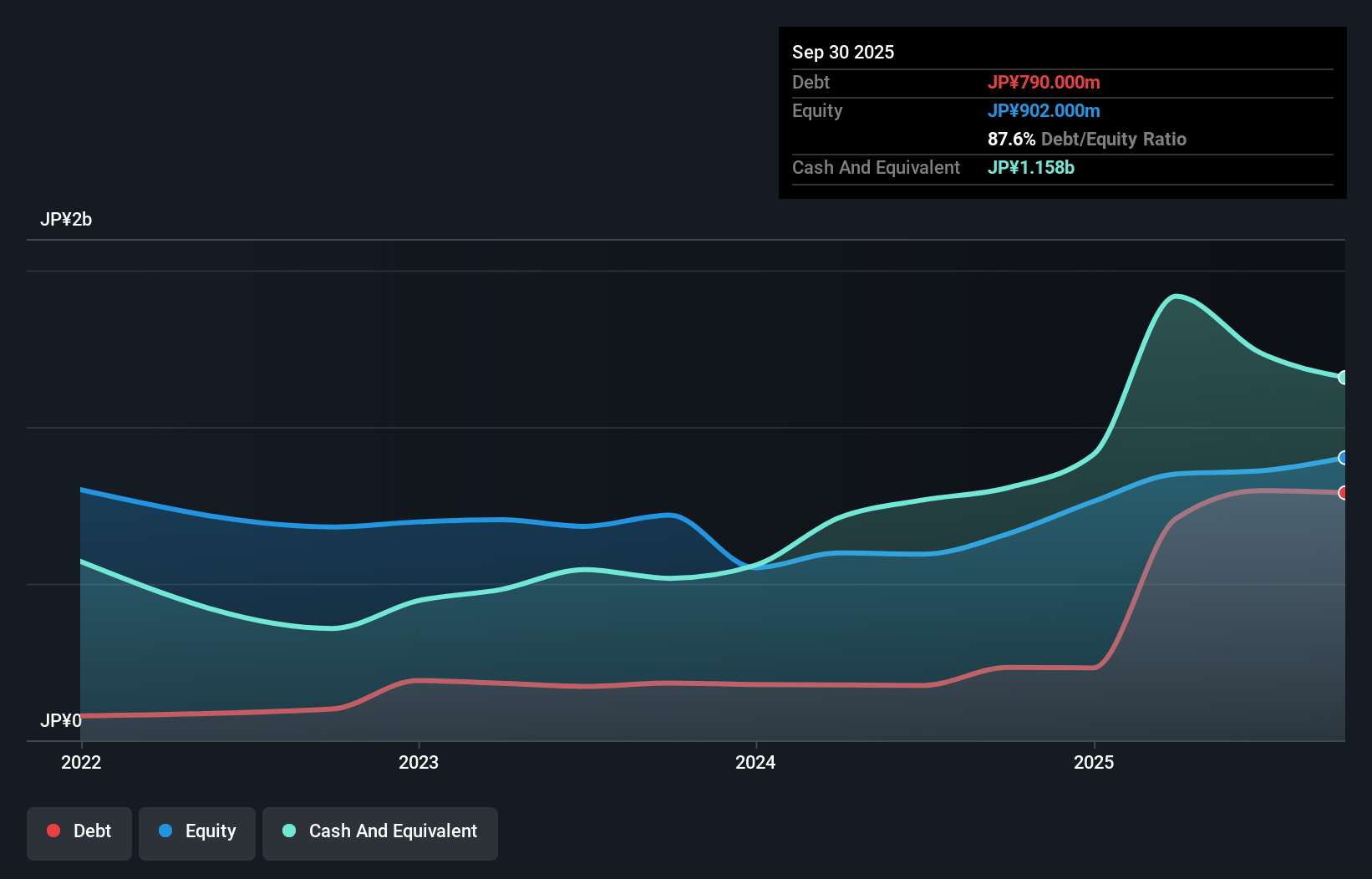This screenshot has width=1372, height=879.
Task: Click the red Debt legend dot
Action: [x=53, y=830]
